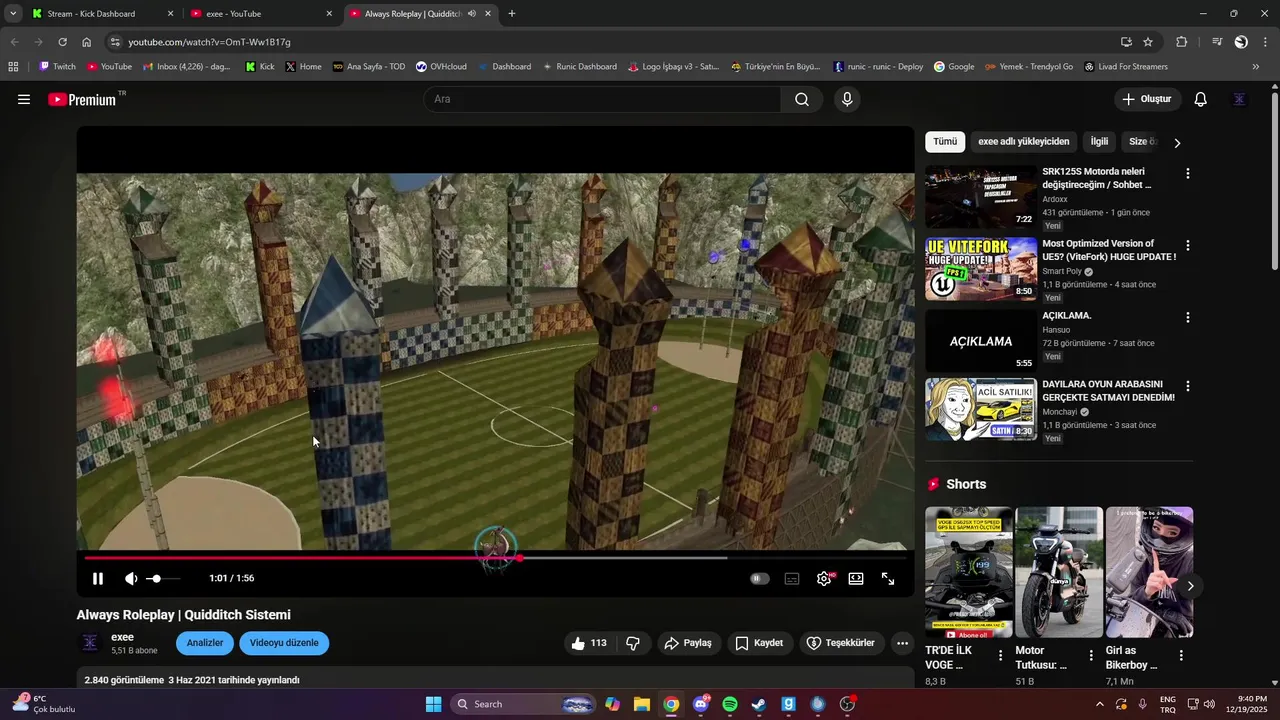Select the exee adlı yükleyiciden chip

click(x=1024, y=142)
